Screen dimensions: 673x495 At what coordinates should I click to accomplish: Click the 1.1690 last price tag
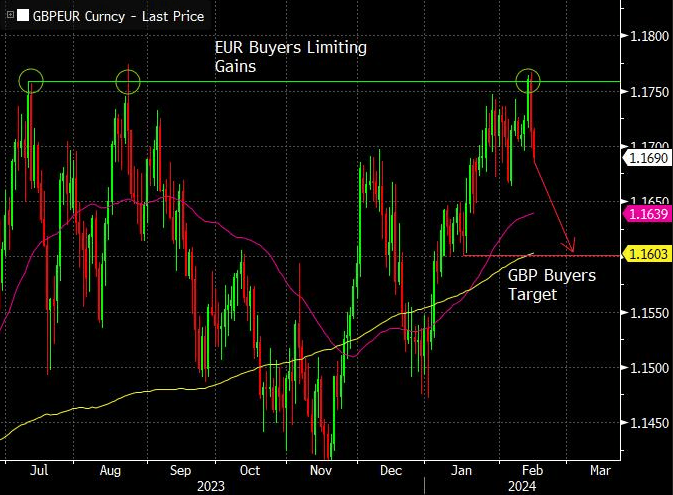click(x=642, y=158)
